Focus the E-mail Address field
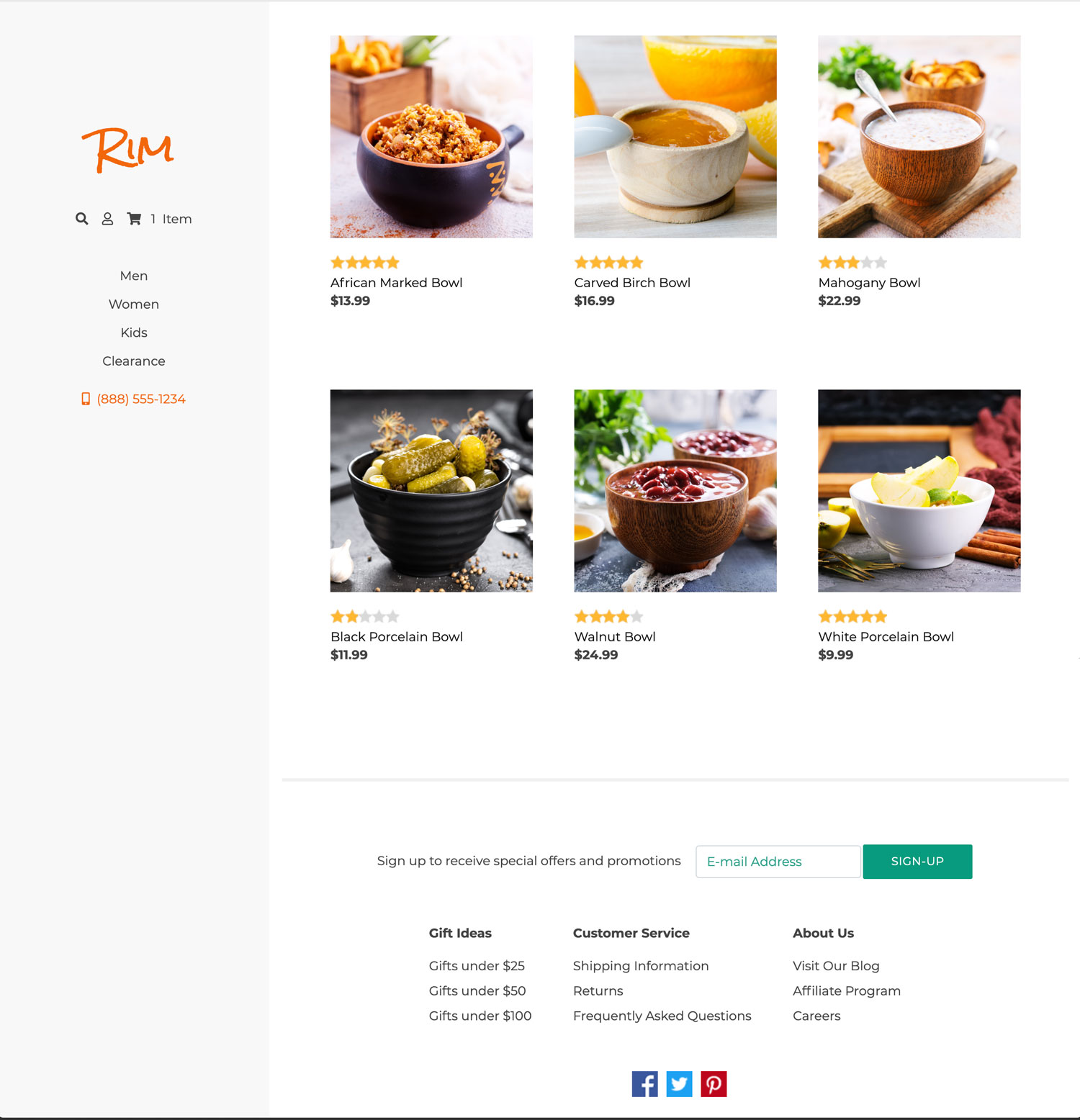Screen dimensions: 1080x1120 pyautogui.click(x=778, y=862)
